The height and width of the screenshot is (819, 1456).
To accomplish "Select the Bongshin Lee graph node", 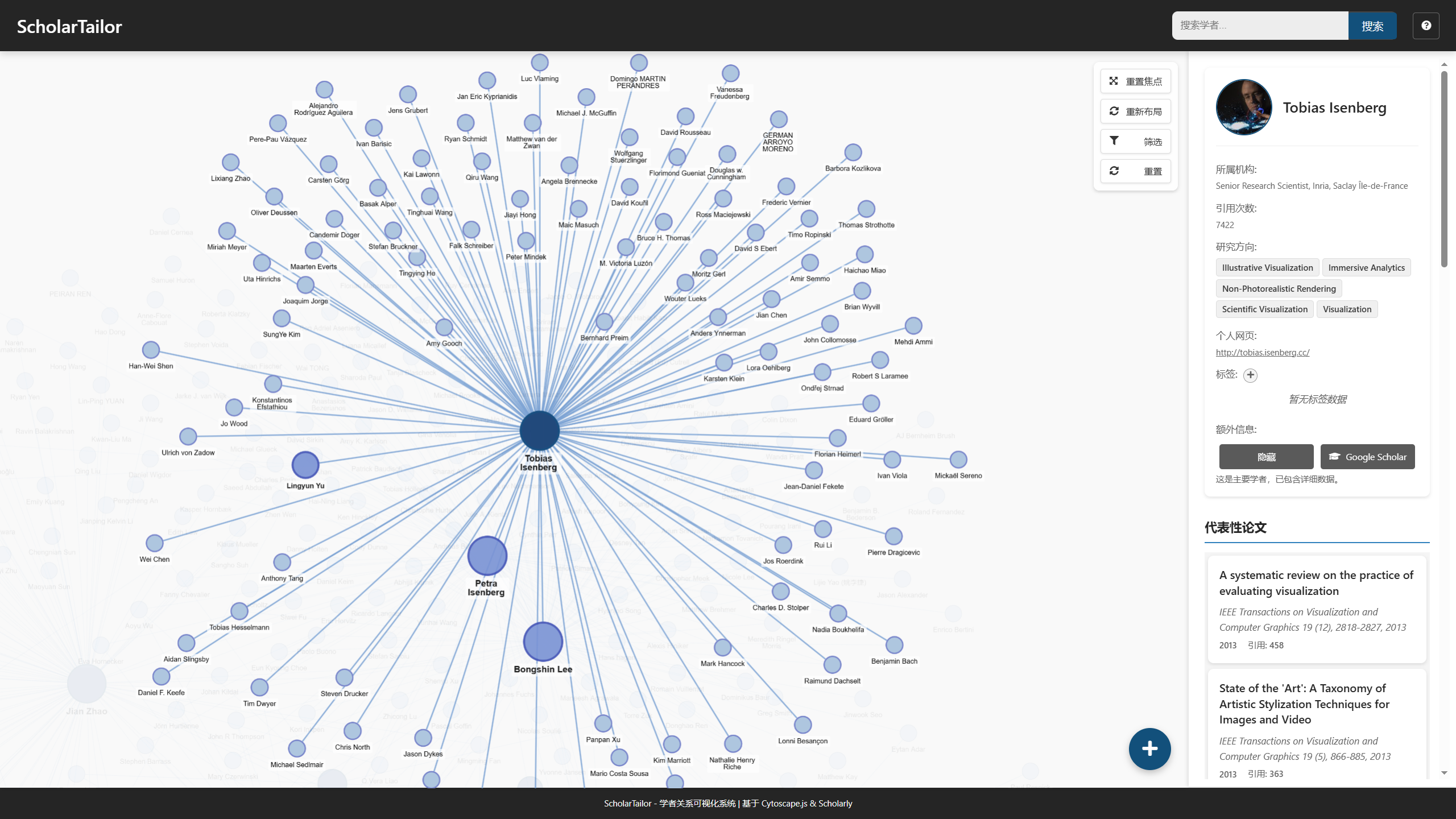I will [x=543, y=642].
